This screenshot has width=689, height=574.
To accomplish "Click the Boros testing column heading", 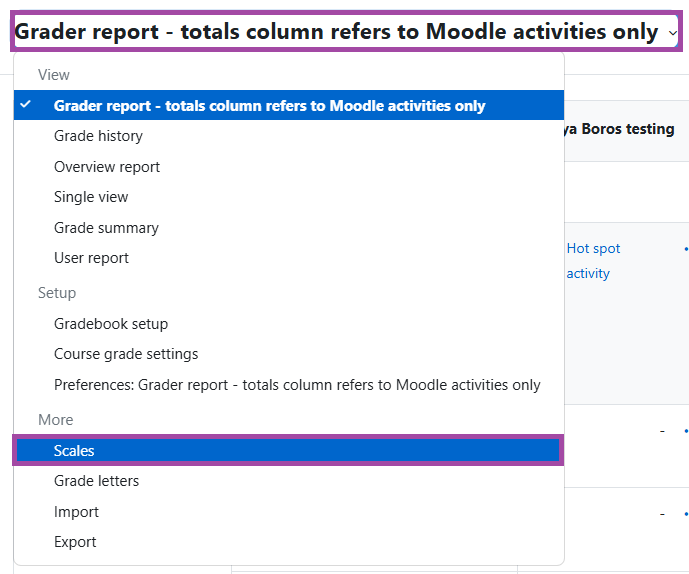I will click(x=620, y=129).
